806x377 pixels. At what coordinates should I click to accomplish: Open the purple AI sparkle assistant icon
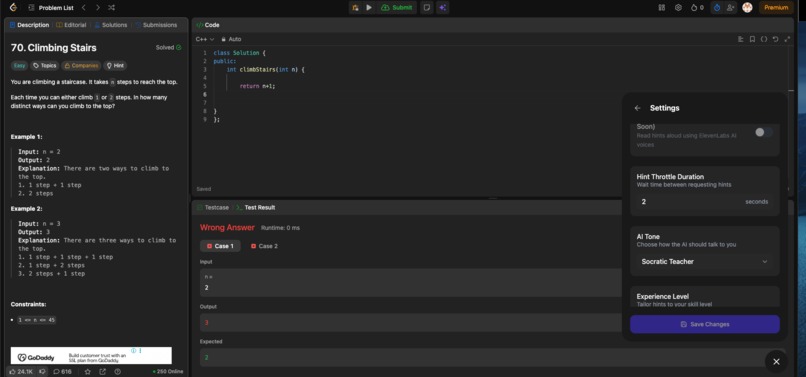442,8
